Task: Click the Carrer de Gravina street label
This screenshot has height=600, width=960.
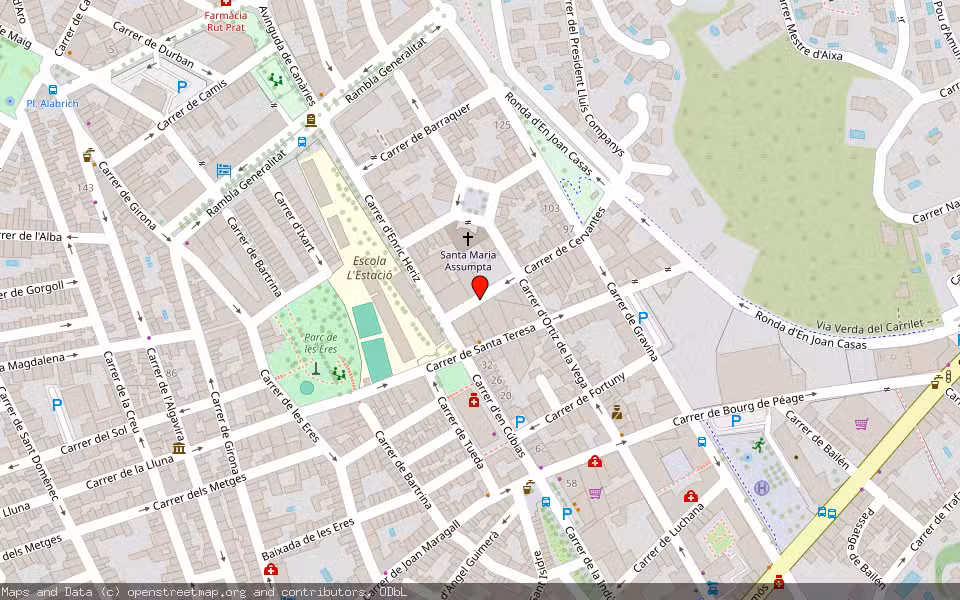Action: click(x=632, y=321)
